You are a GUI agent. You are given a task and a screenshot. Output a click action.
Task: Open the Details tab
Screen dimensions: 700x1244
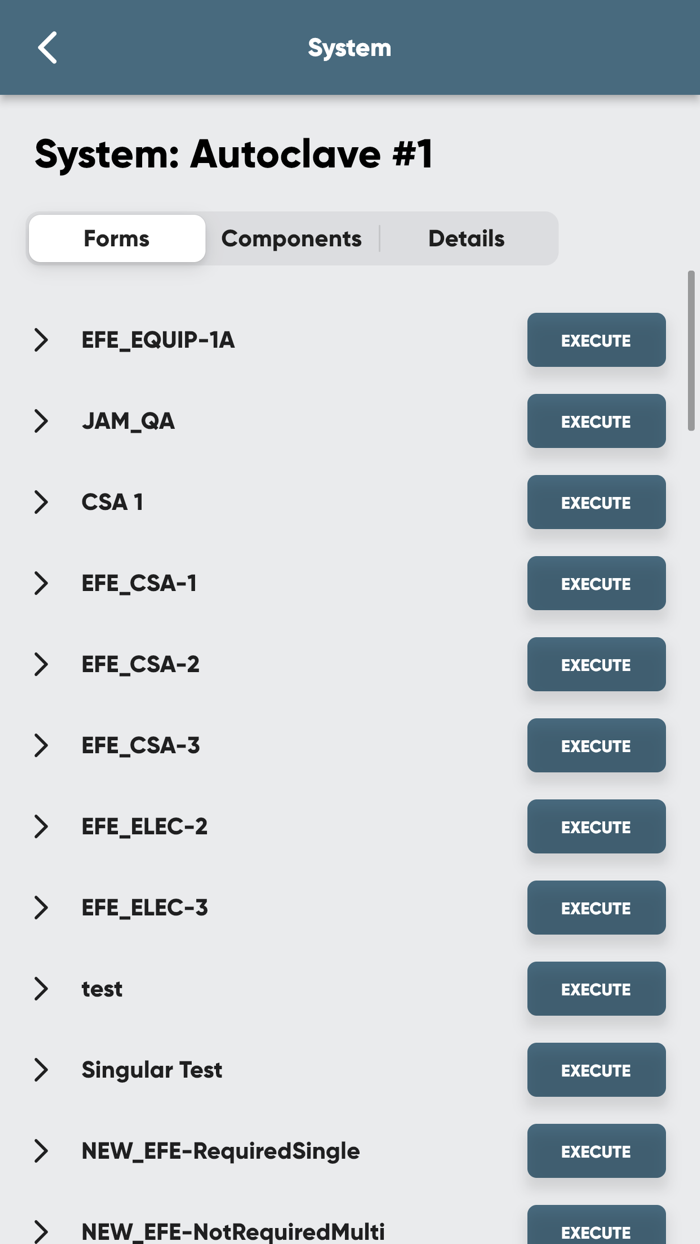[x=466, y=238]
